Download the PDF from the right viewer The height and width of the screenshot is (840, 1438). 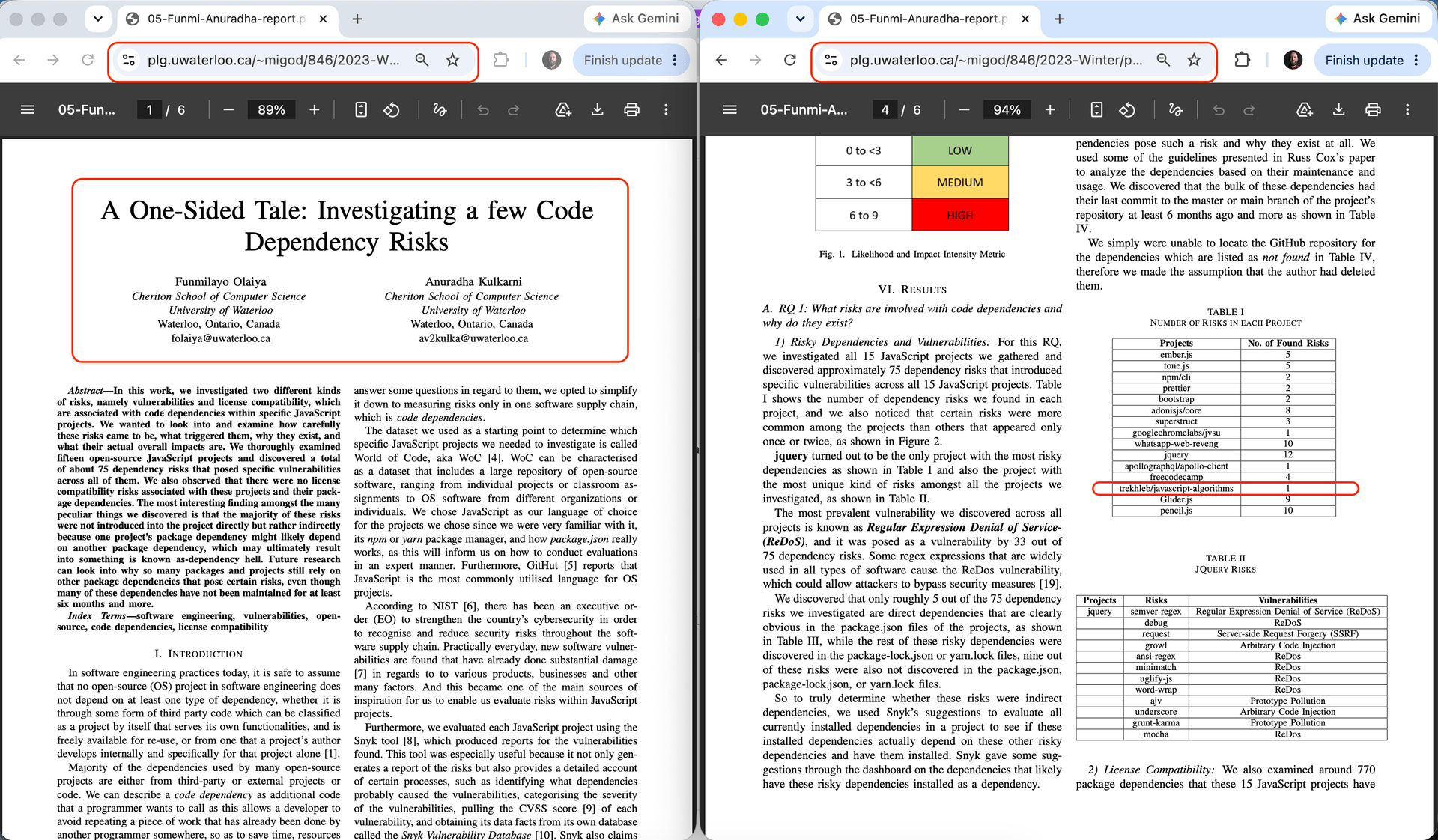pos(1338,110)
